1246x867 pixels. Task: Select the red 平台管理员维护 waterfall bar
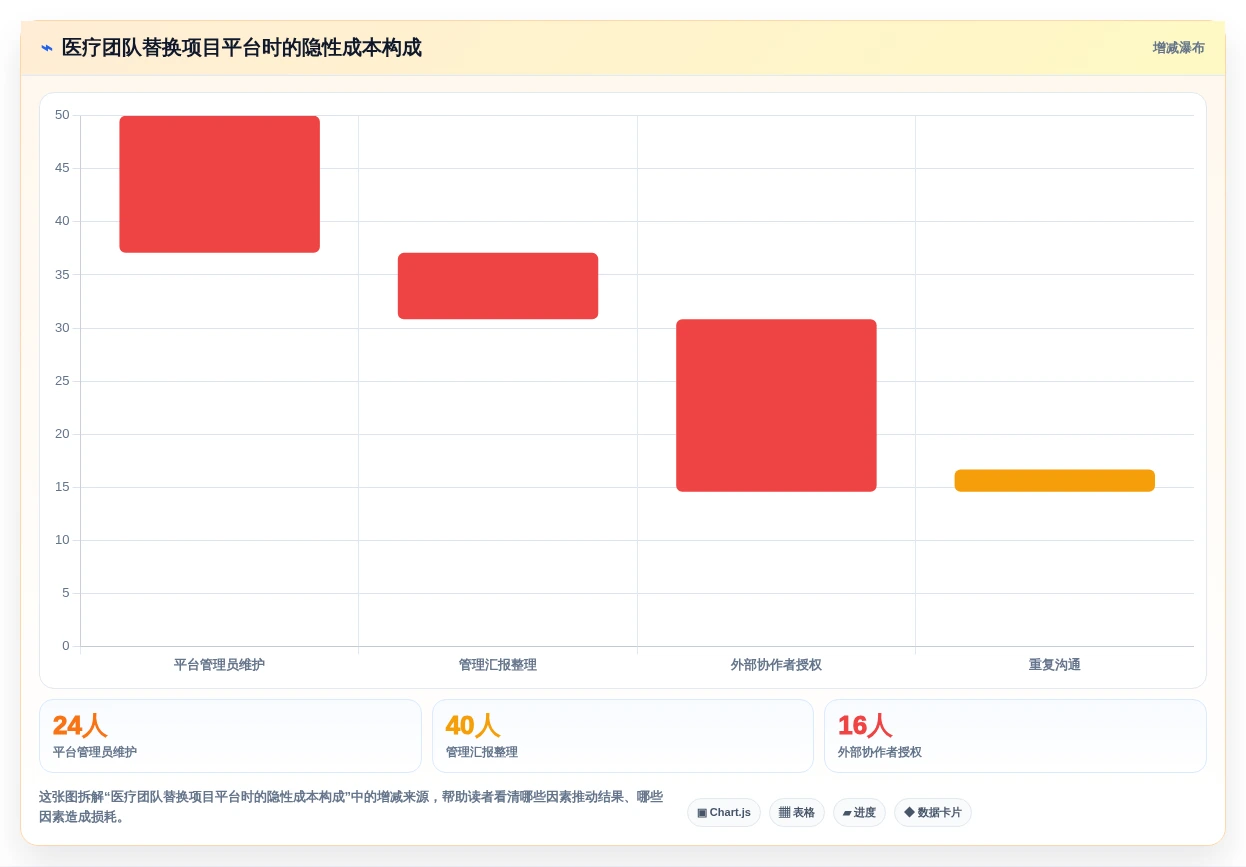[x=219, y=184]
